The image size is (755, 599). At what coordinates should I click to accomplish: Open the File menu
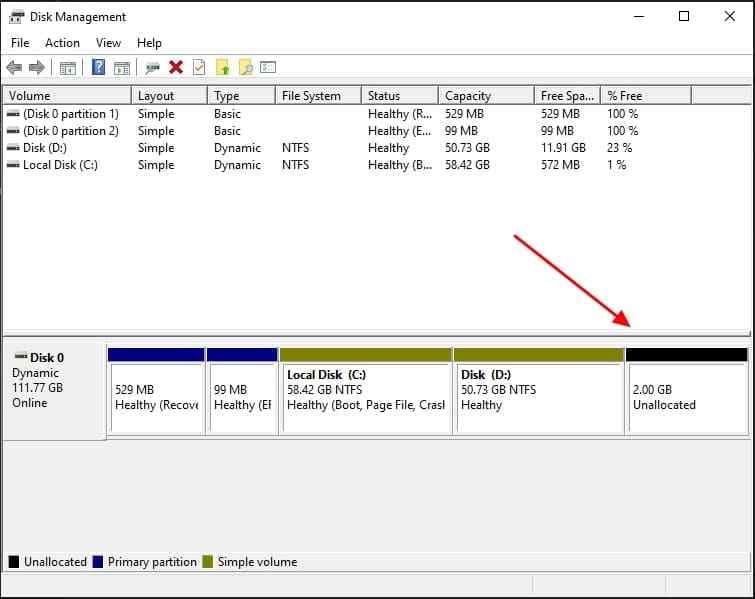coord(20,43)
